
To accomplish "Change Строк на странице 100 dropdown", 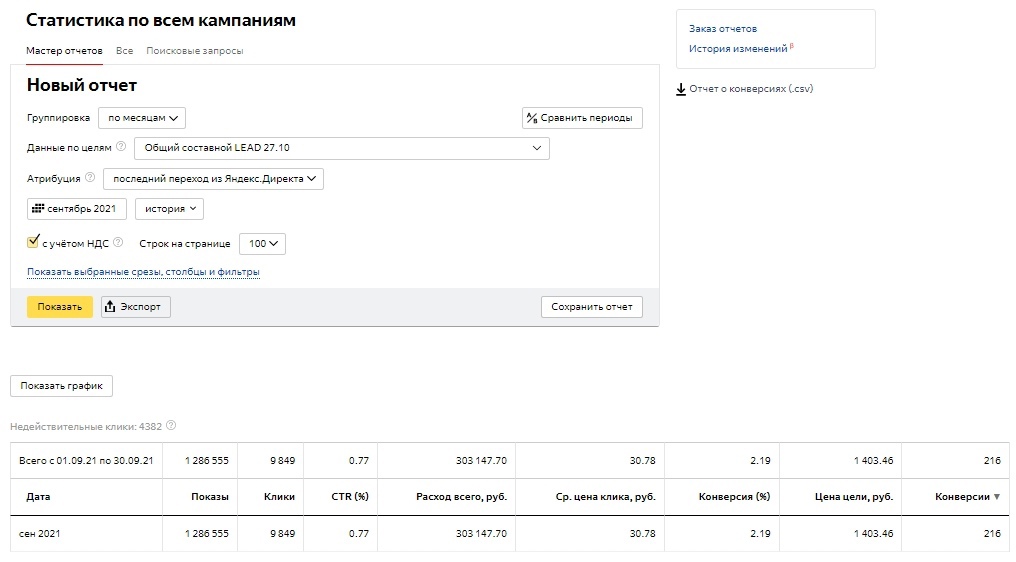I will (262, 243).
